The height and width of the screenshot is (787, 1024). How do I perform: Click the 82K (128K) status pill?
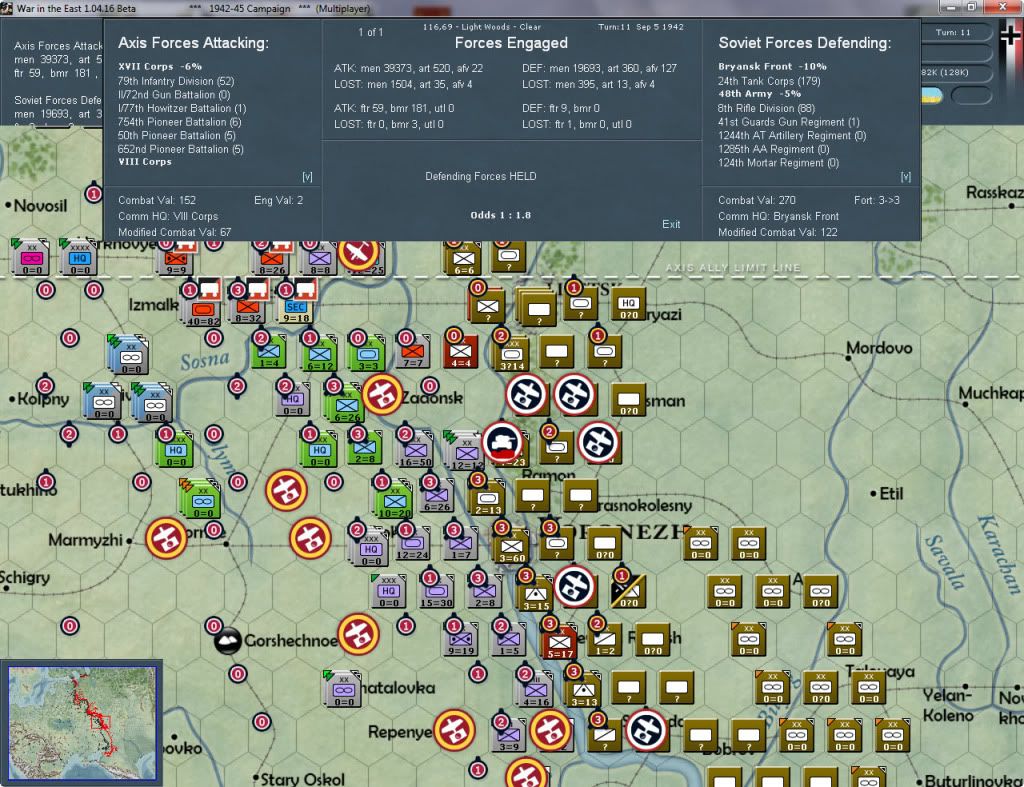pyautogui.click(x=953, y=72)
